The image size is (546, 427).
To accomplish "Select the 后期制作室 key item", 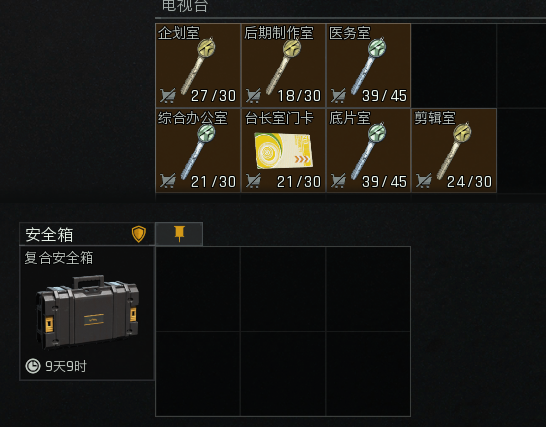I will [x=283, y=65].
